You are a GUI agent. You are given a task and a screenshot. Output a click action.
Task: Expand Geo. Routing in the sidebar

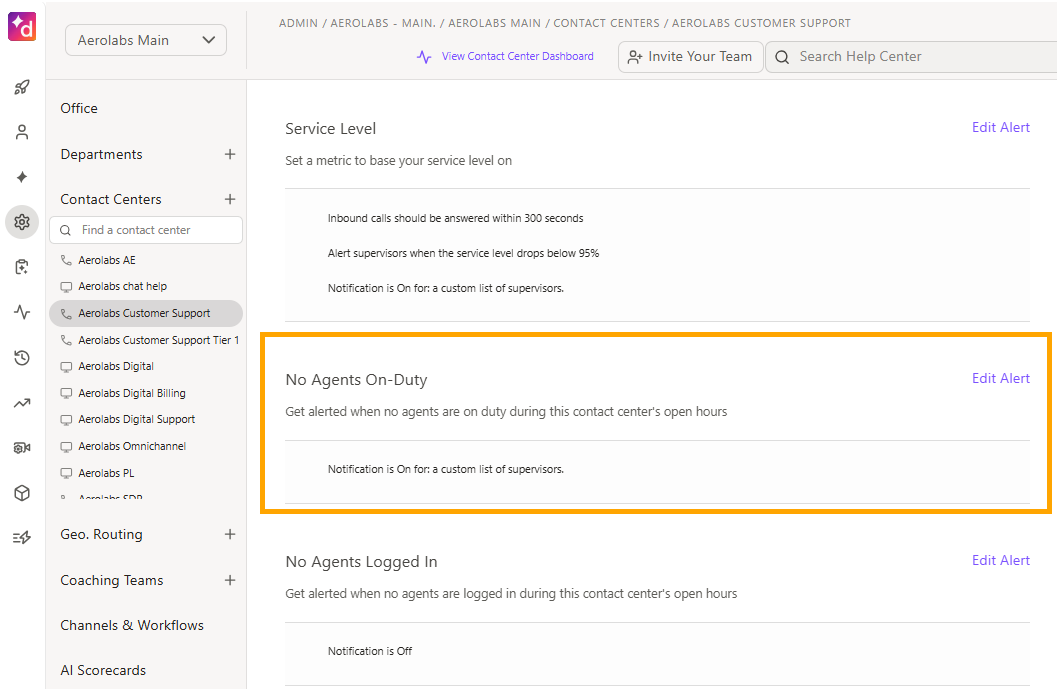pos(101,534)
